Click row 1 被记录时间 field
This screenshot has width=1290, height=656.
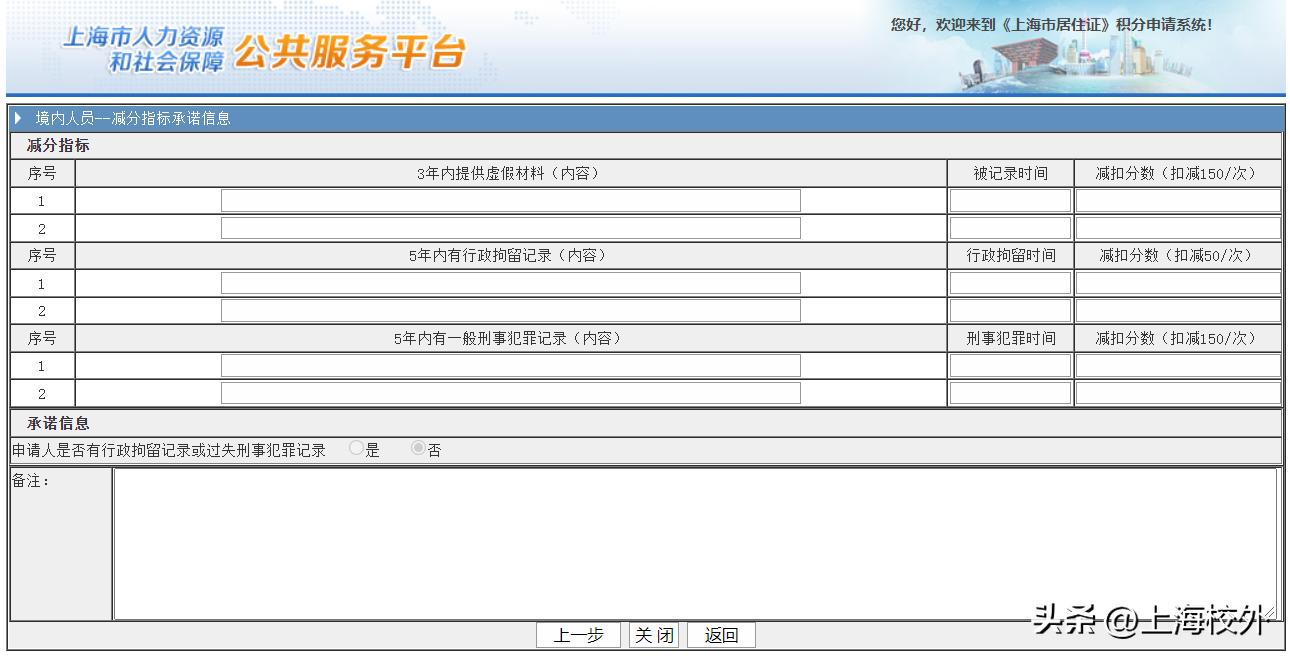click(x=1010, y=201)
